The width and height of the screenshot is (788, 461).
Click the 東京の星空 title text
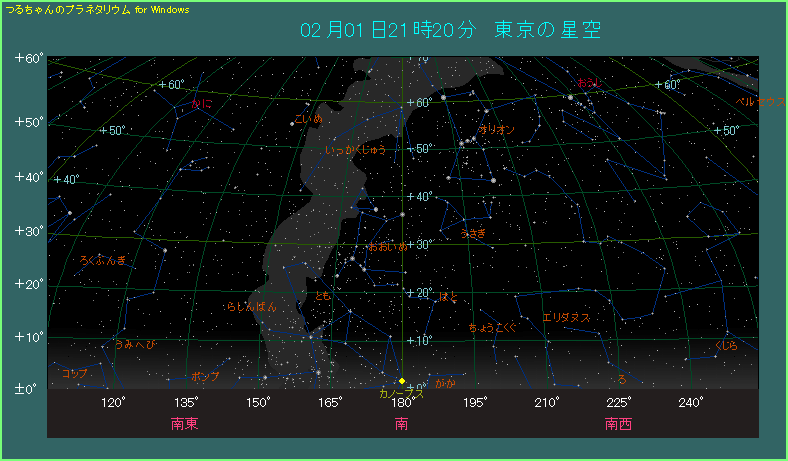[x=548, y=29]
